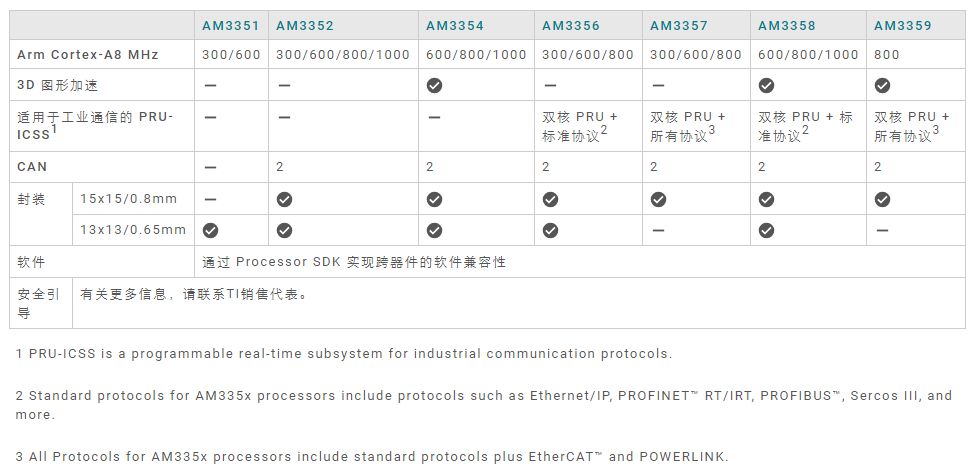Viewport: 980px width, 473px height.
Task: Click 13x13/0.65mm checkmark for AM3351
Action: (210, 230)
